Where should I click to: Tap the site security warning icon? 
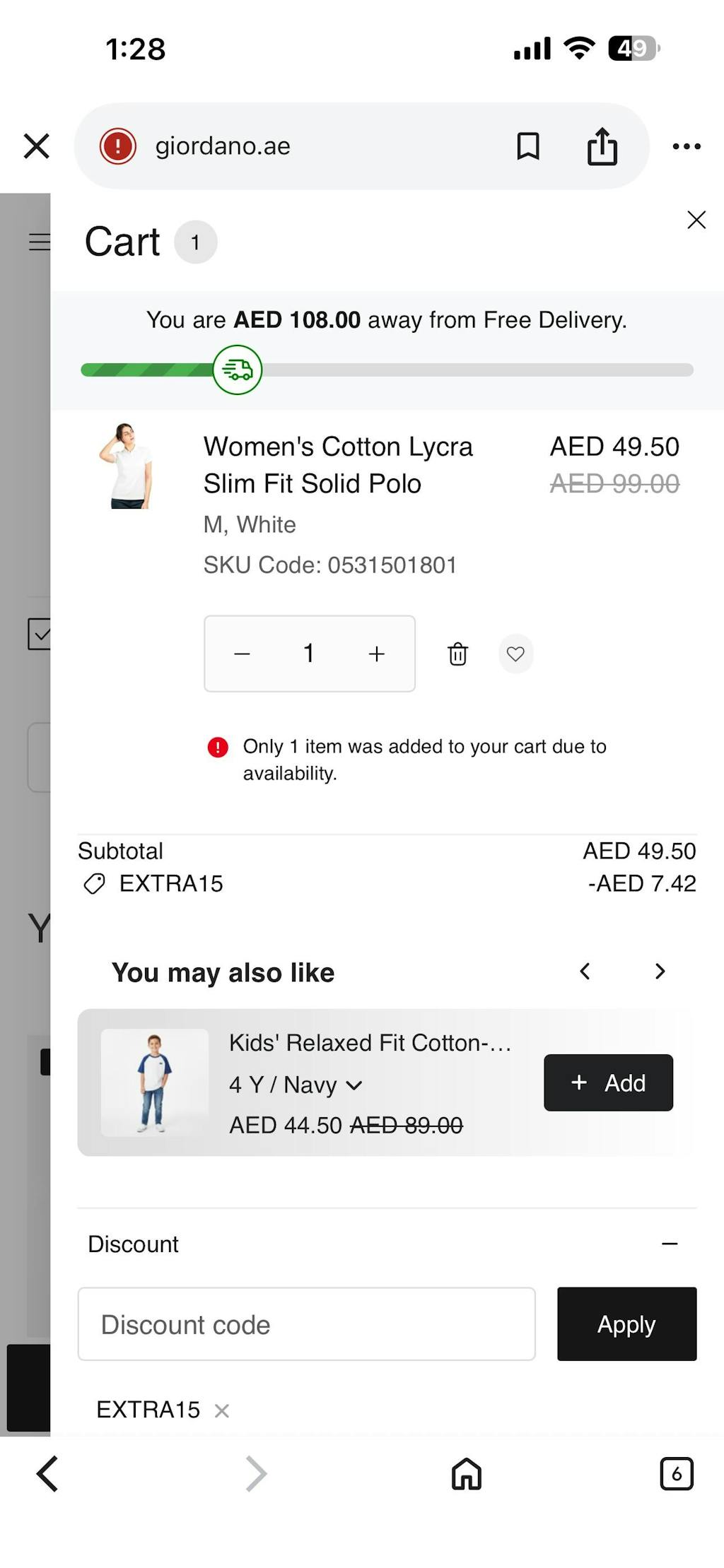click(118, 146)
